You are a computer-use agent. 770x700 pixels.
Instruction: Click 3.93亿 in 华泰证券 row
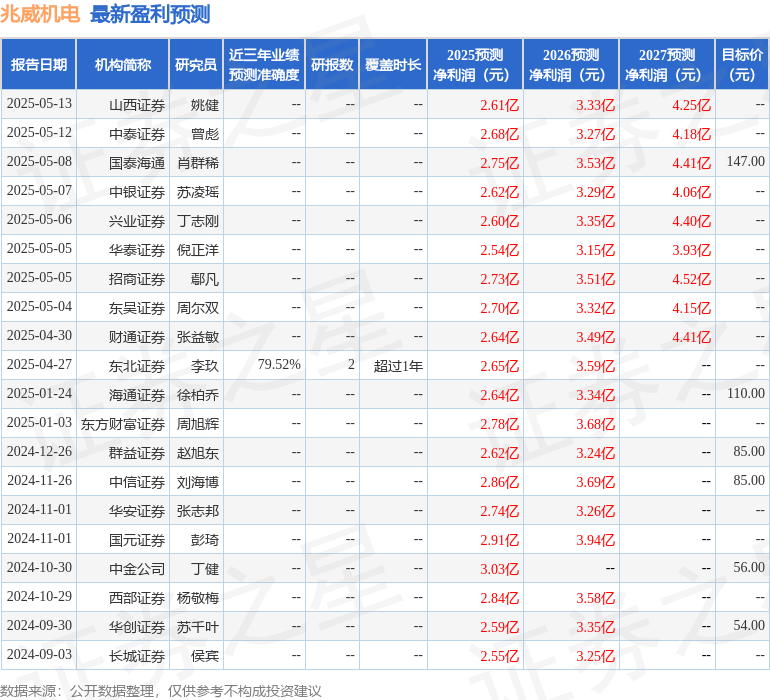coord(691,250)
